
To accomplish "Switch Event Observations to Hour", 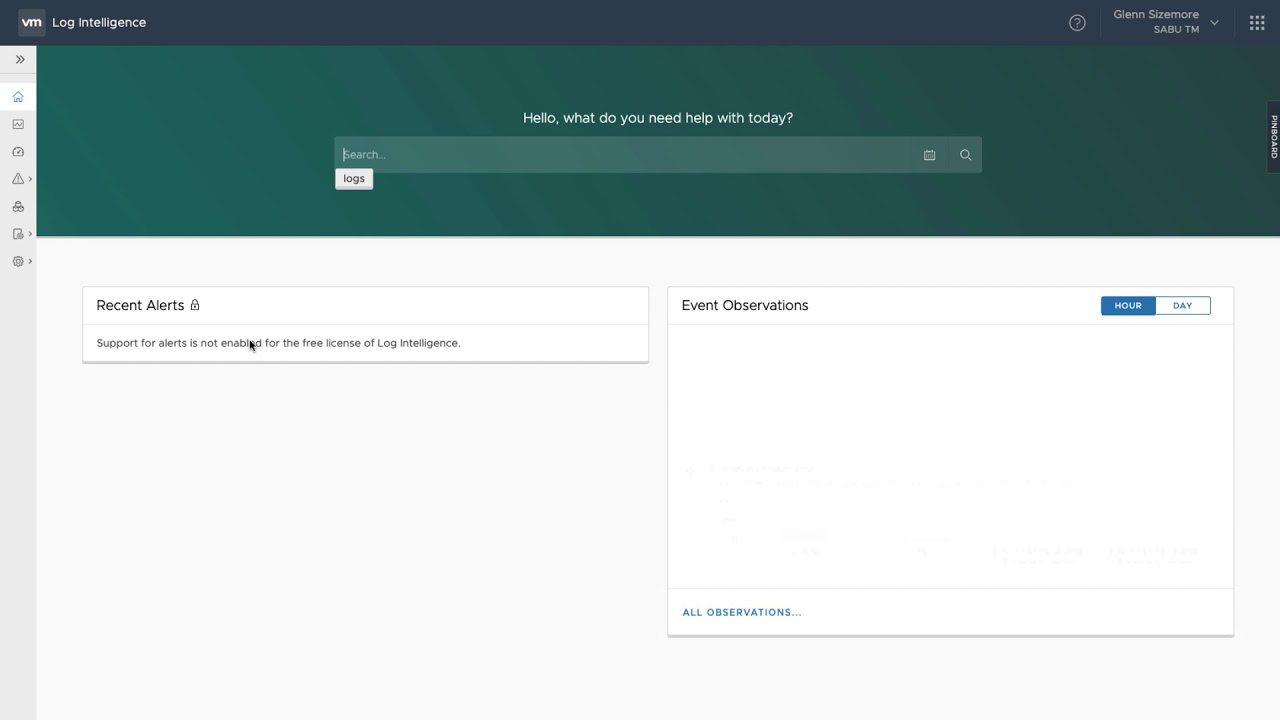I will 1128,306.
